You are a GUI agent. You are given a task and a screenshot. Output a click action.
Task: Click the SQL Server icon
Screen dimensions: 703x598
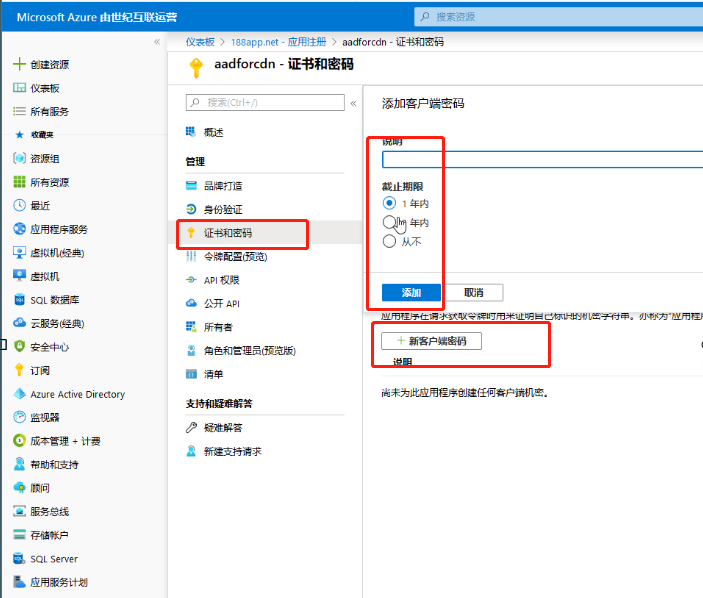coord(19,558)
